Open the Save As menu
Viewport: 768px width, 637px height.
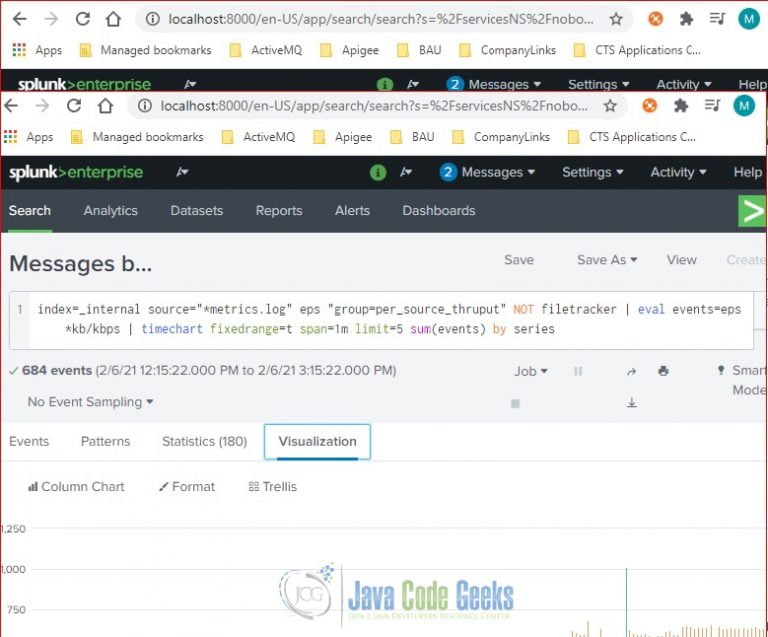(607, 260)
